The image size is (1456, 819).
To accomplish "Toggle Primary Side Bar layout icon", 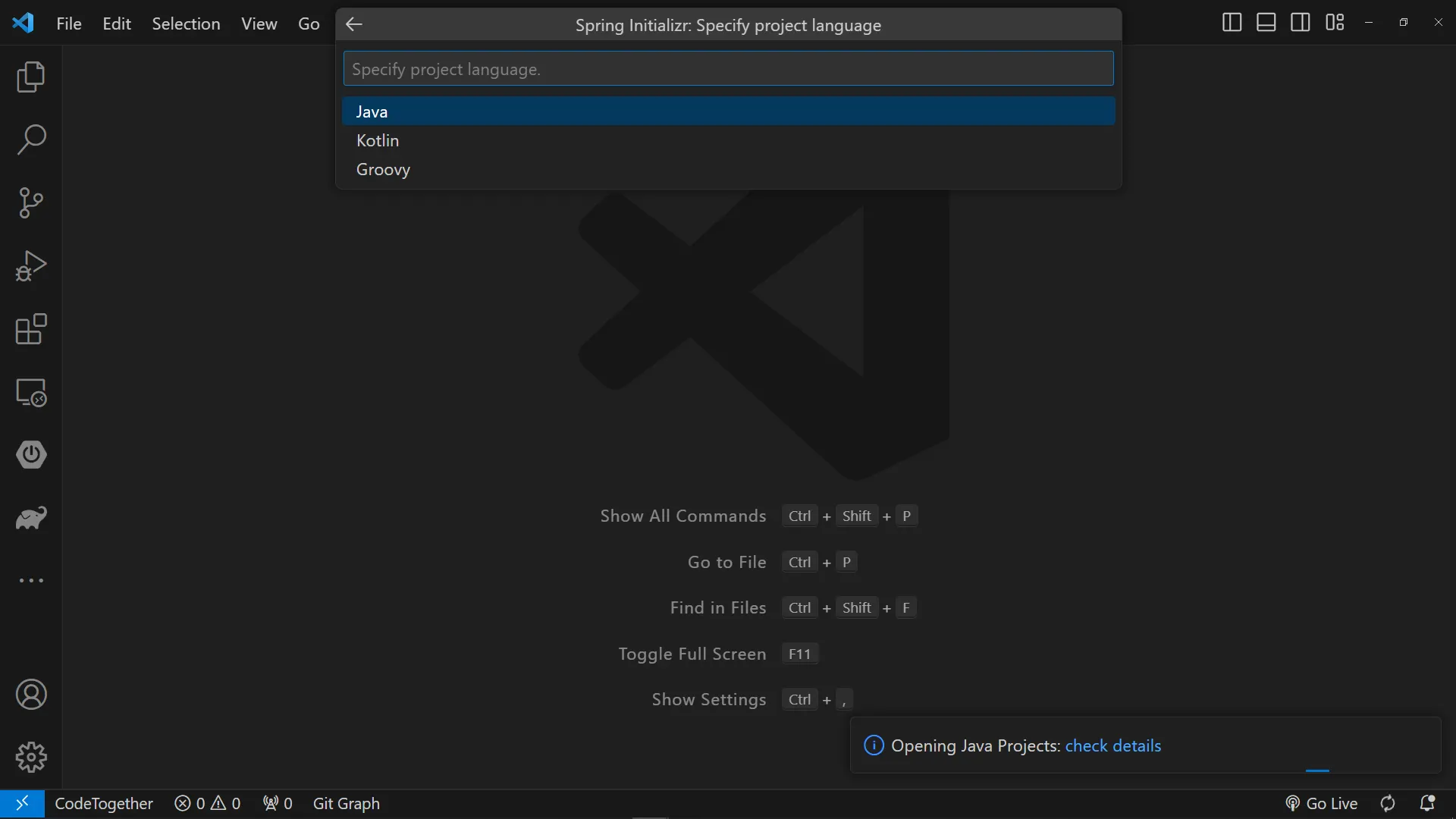I will pyautogui.click(x=1232, y=23).
